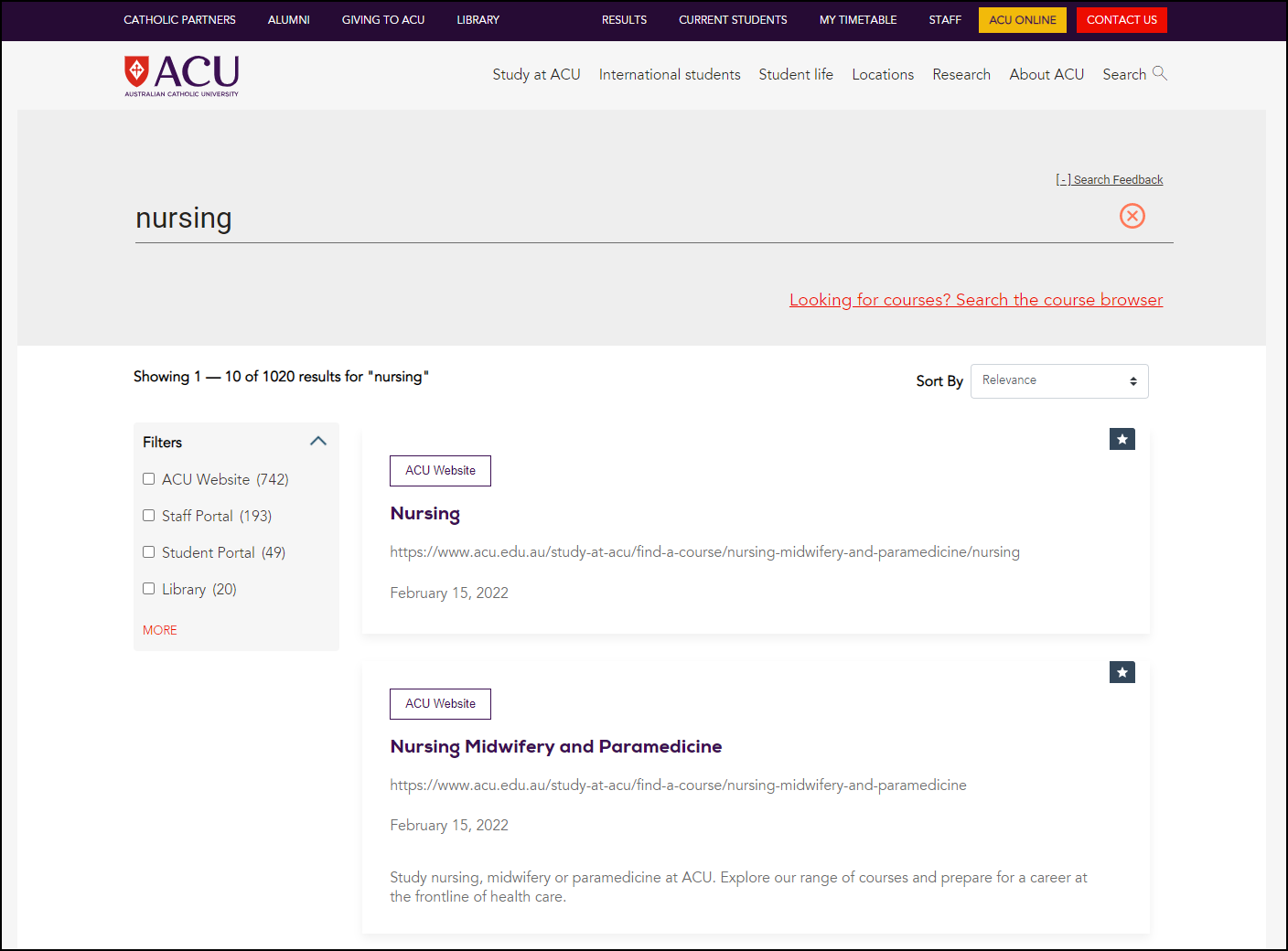Show MORE filter options

(x=159, y=629)
